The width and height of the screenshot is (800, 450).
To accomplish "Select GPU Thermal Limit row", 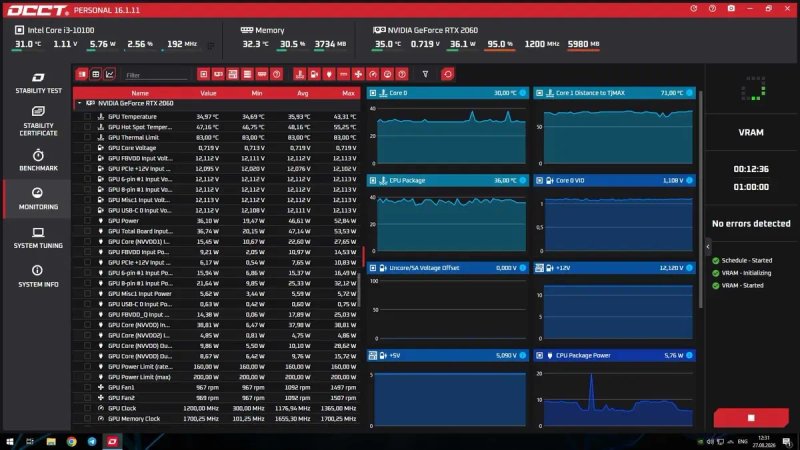I will (216, 137).
